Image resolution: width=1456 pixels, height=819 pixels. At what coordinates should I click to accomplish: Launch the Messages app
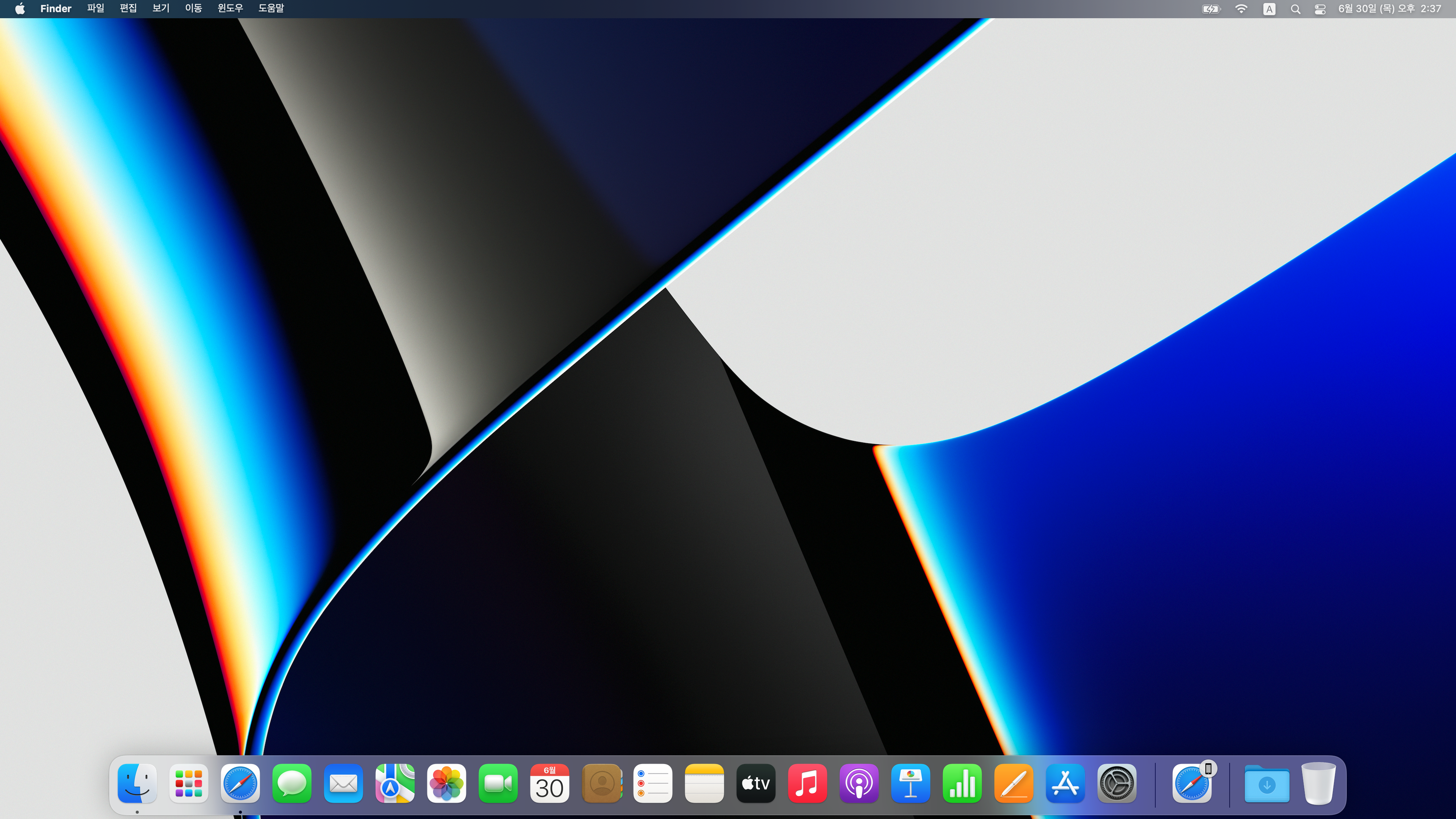tap(292, 783)
